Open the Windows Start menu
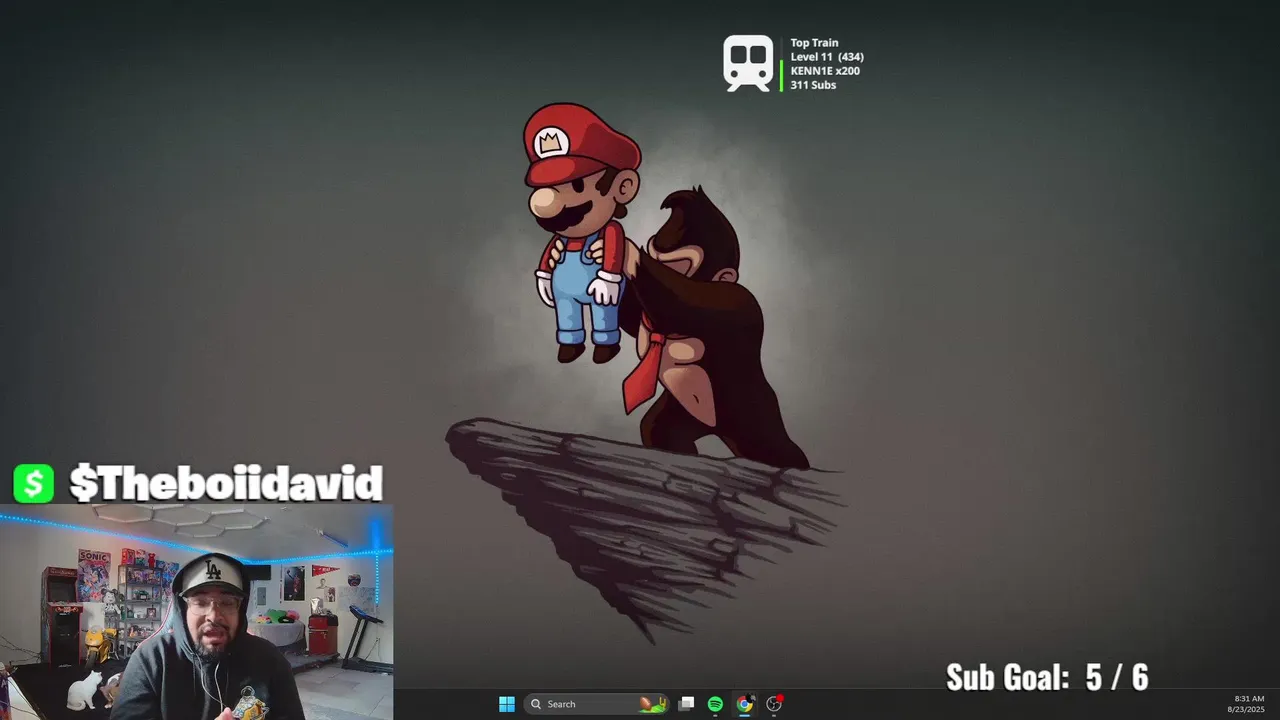1280x720 pixels. click(x=507, y=704)
